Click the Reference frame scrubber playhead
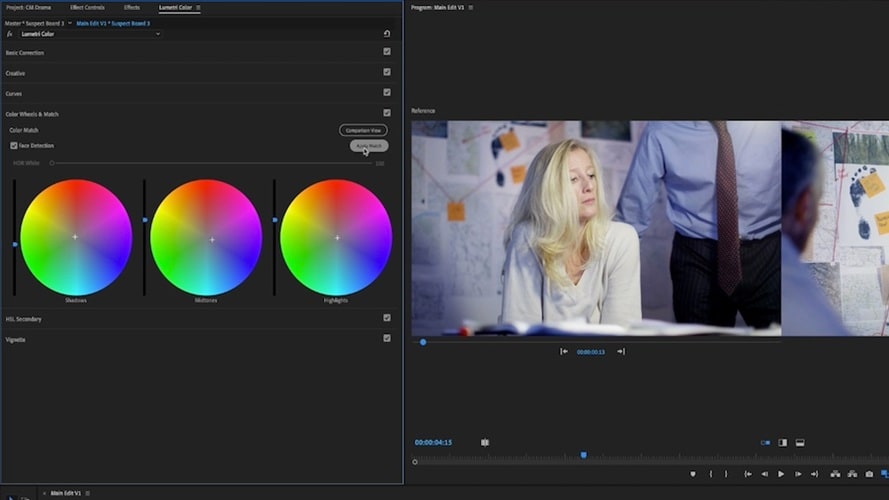This screenshot has height=500, width=889. 423,342
